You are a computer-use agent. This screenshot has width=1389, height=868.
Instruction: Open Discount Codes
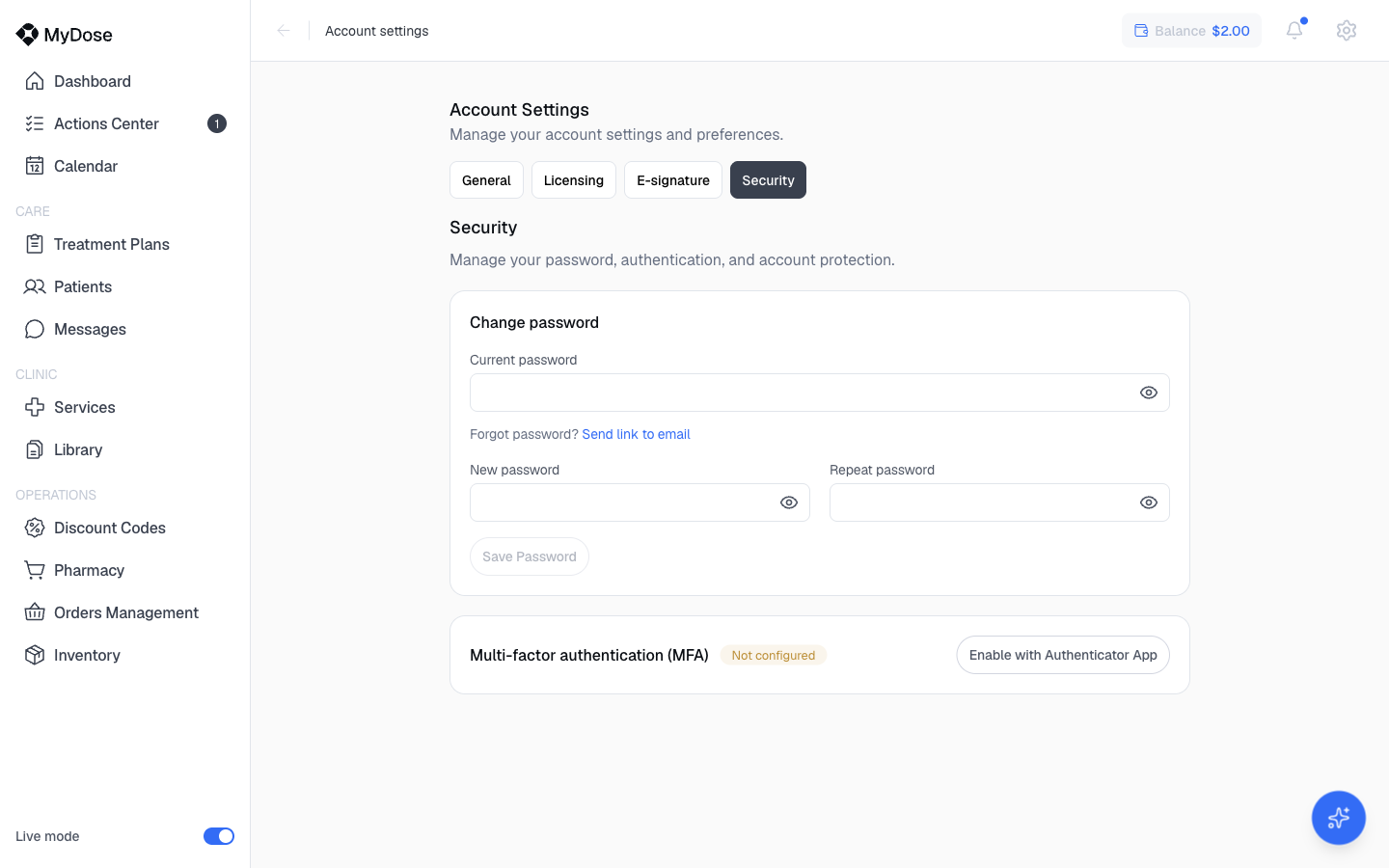tap(125, 528)
